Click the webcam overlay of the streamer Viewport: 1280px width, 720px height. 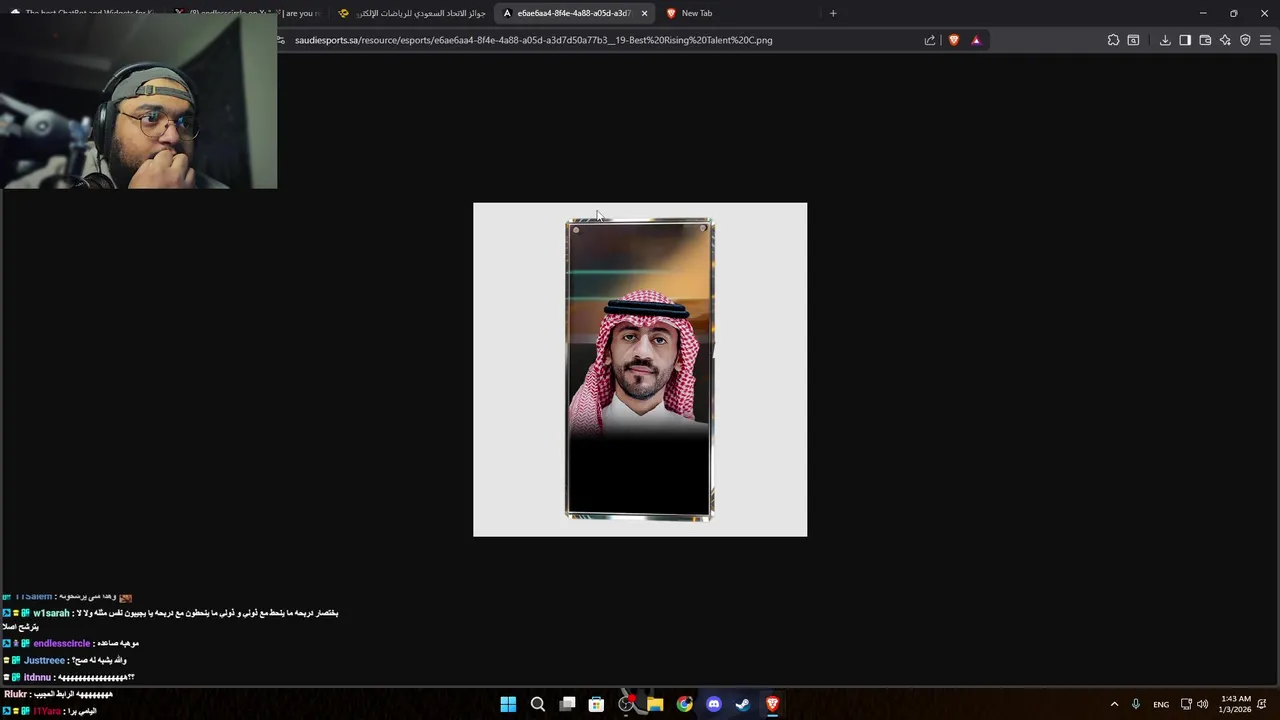click(x=139, y=101)
